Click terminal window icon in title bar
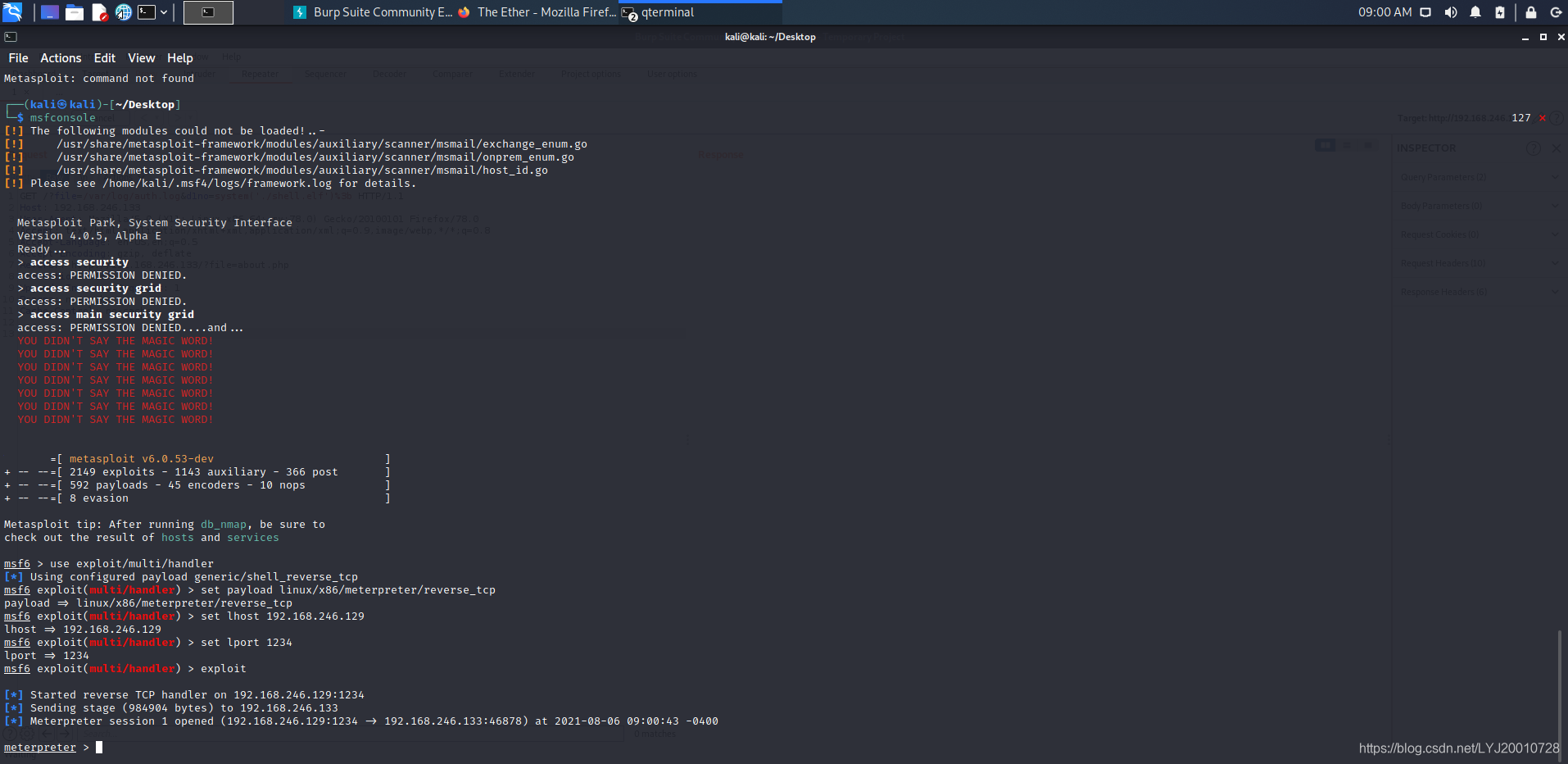The image size is (1568, 764). coord(11,37)
